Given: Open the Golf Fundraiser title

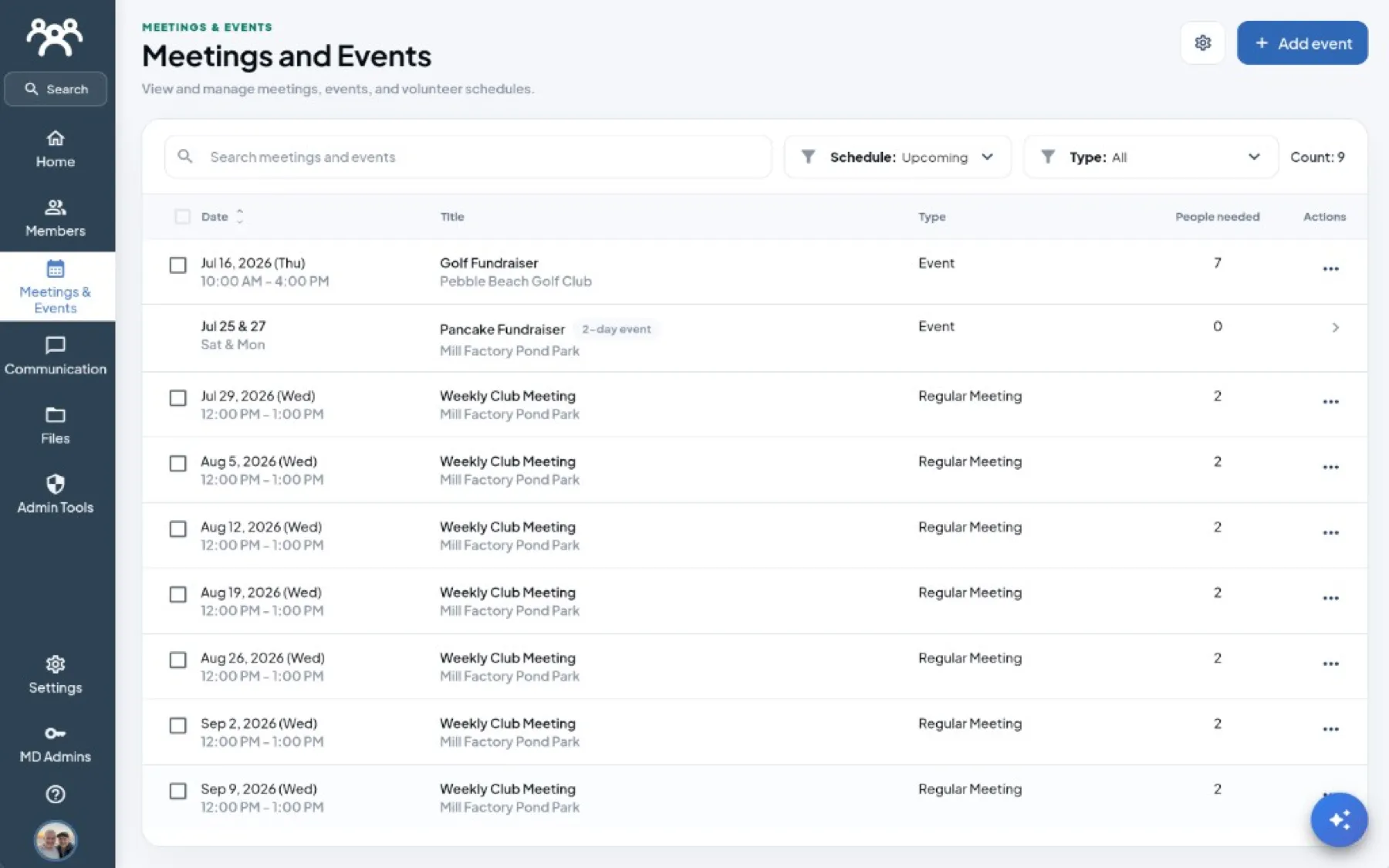Looking at the screenshot, I should pyautogui.click(x=488, y=263).
